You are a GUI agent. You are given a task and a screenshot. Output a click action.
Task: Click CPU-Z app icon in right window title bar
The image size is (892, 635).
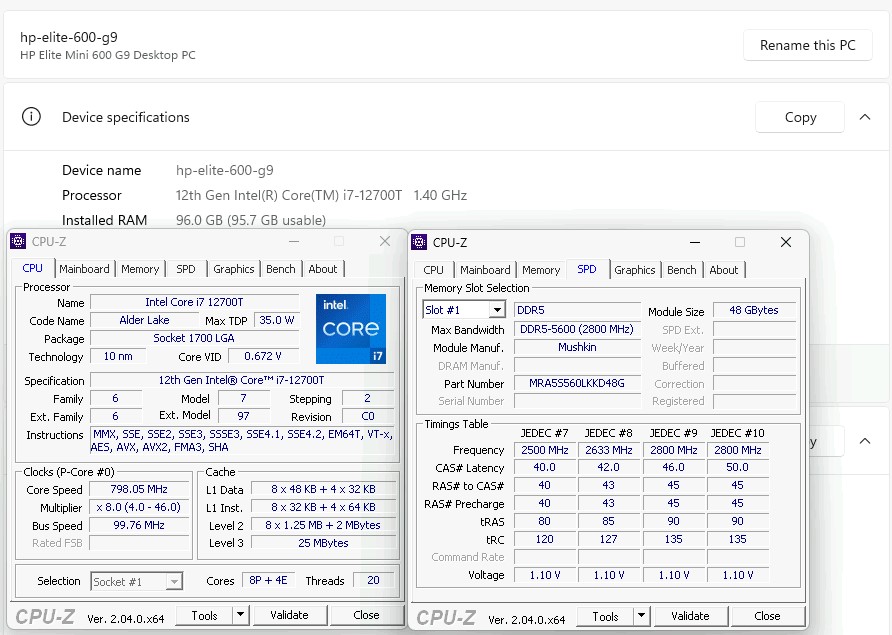(421, 242)
